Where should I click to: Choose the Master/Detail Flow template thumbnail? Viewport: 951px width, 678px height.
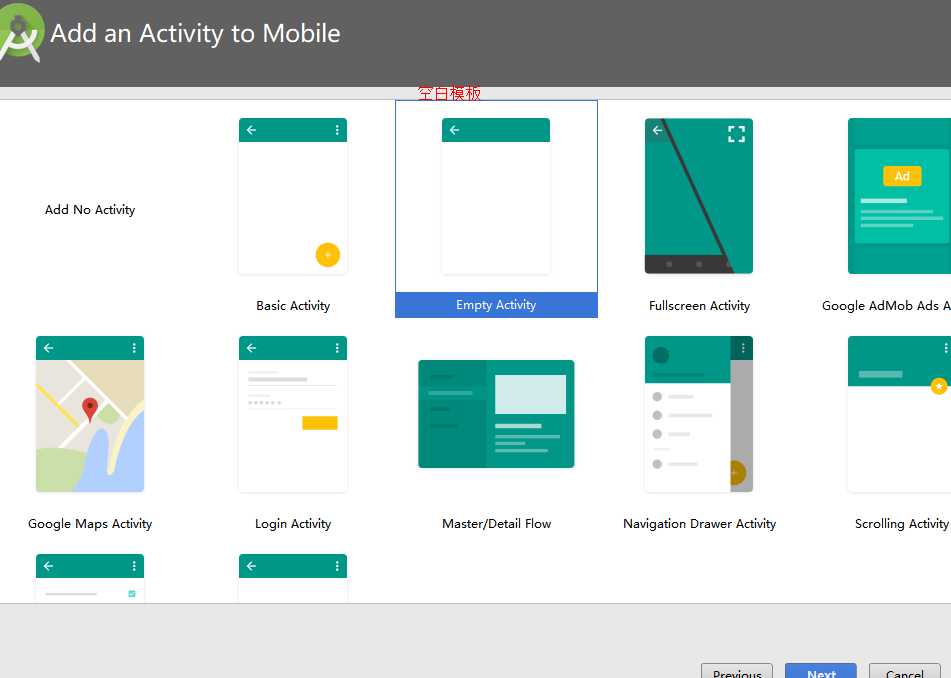coord(496,414)
